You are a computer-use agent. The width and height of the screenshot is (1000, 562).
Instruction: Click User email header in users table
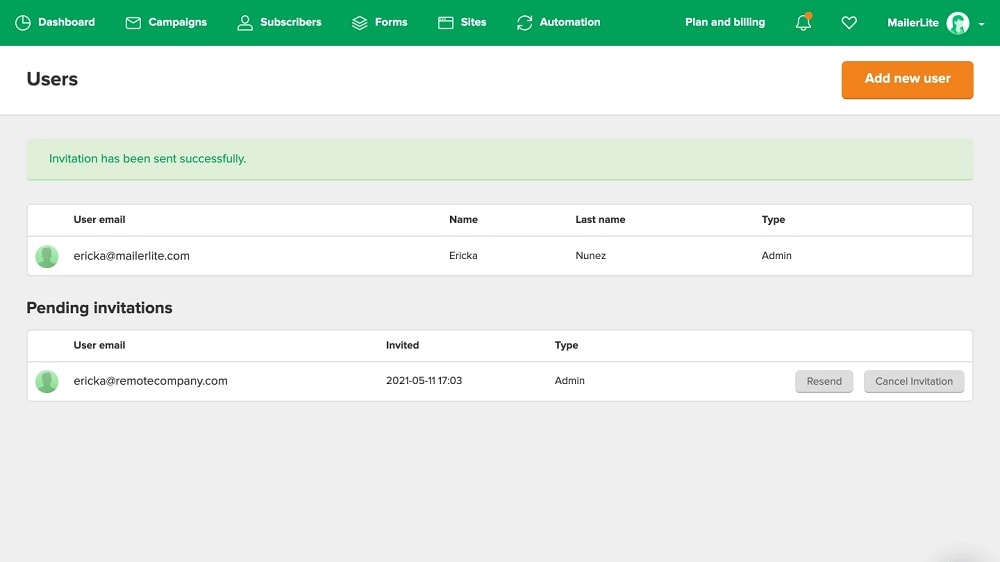pyautogui.click(x=99, y=219)
